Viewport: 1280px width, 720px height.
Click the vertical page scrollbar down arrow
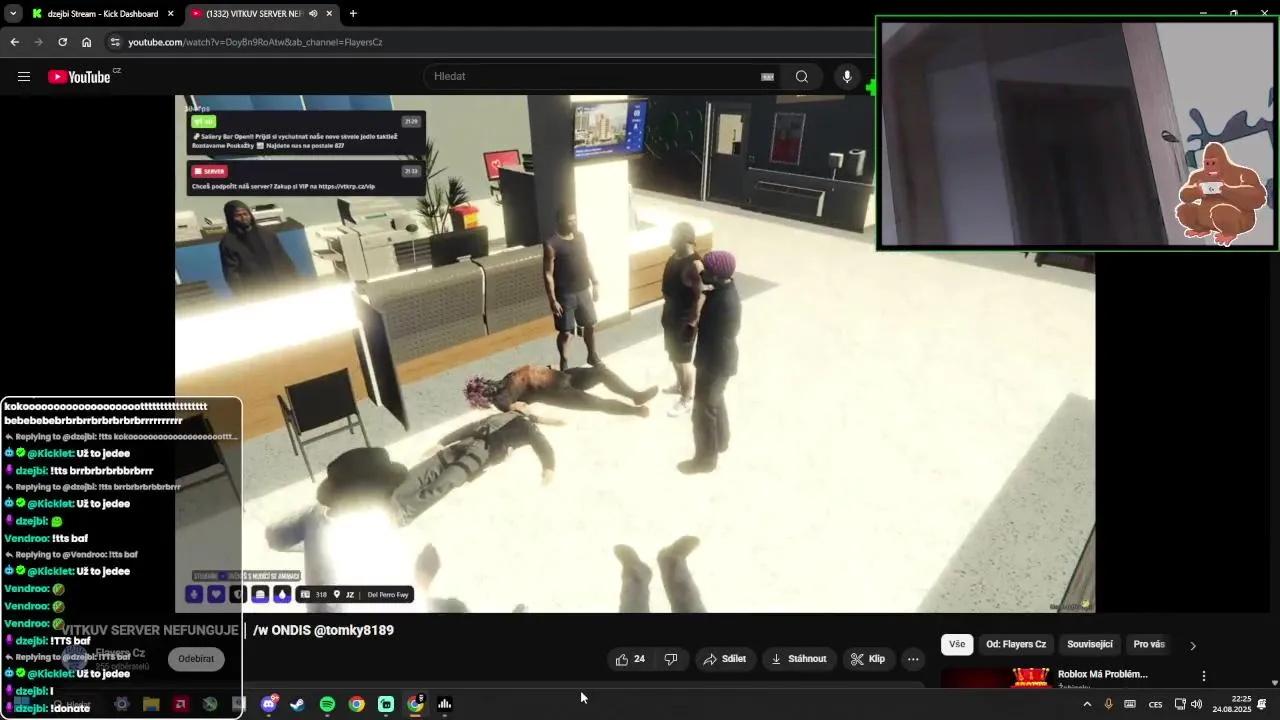(1274, 683)
